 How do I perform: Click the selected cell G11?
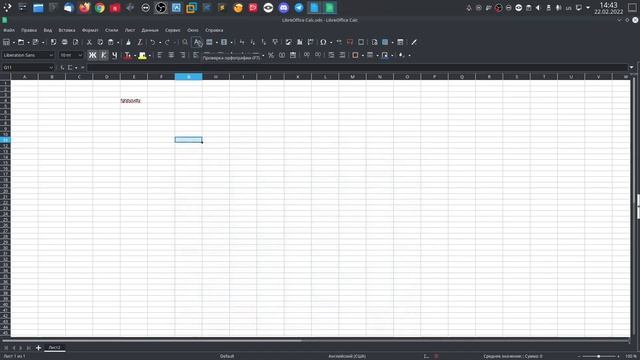pyautogui.click(x=189, y=140)
